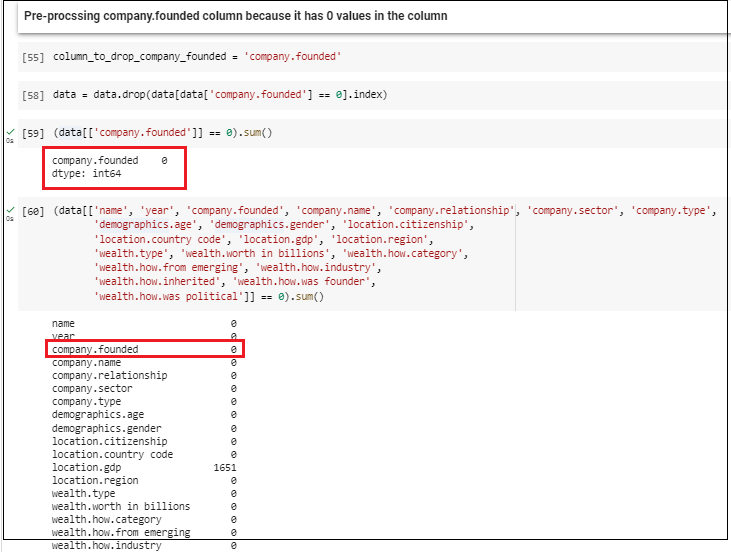This screenshot has width=731, height=552.
Task: Select the execution count [58] indicator
Action: click(x=33, y=96)
